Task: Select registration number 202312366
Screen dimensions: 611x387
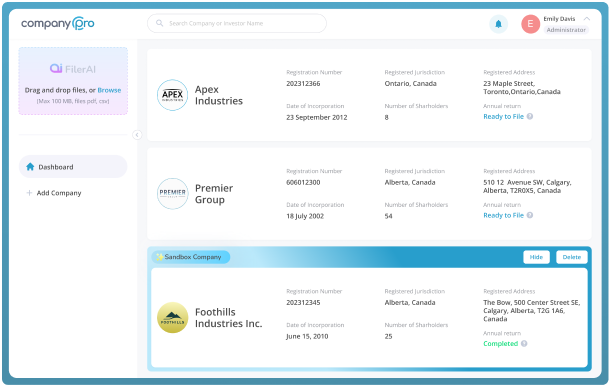Action: (303, 83)
